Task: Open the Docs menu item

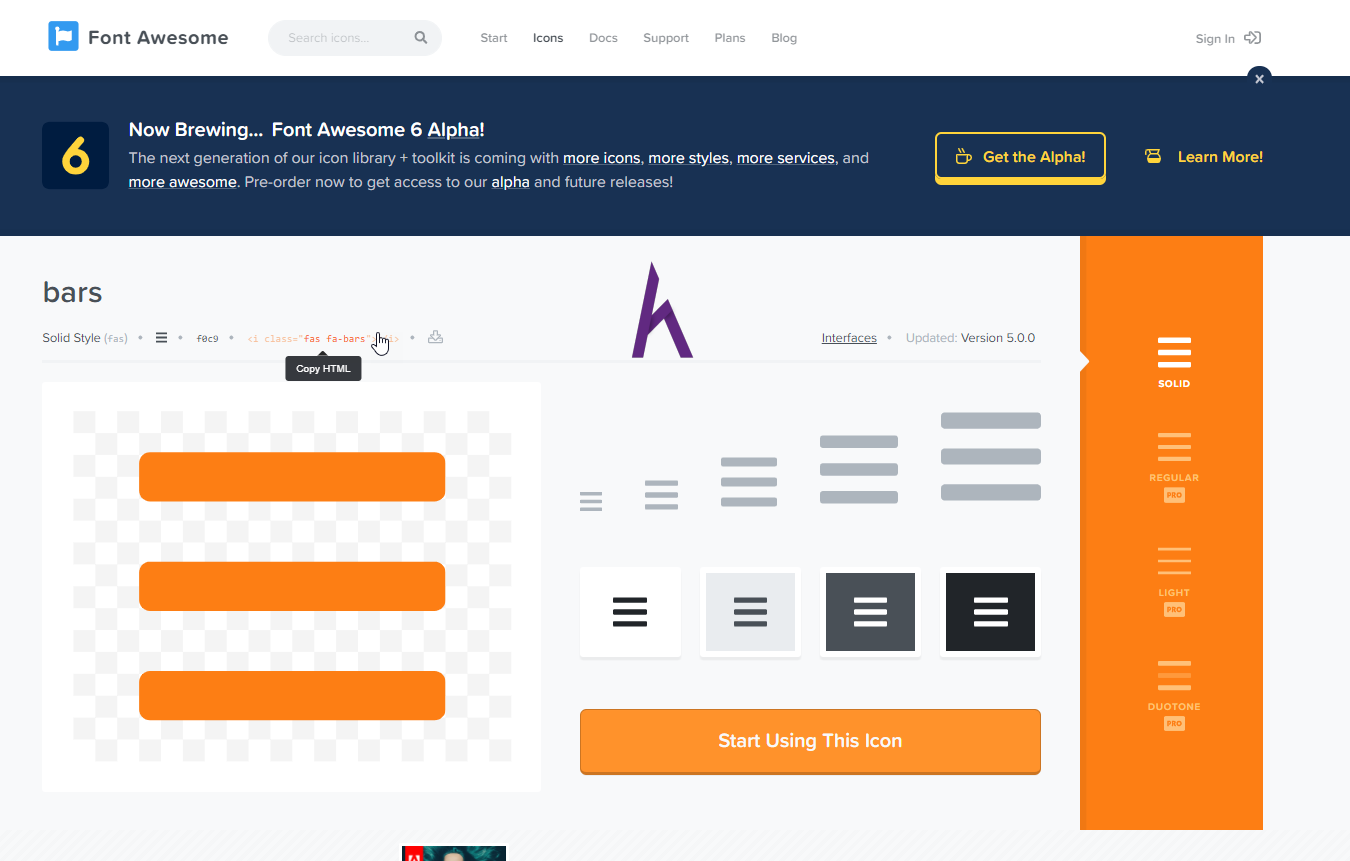Action: 603,38
